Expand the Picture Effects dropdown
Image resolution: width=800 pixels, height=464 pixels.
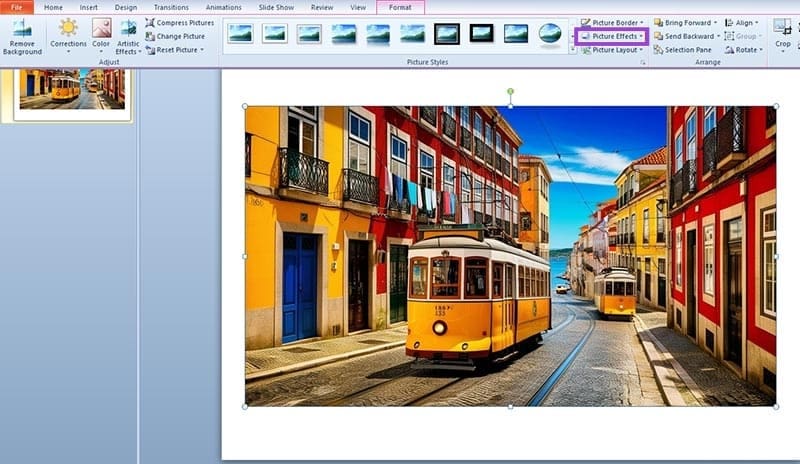point(613,36)
